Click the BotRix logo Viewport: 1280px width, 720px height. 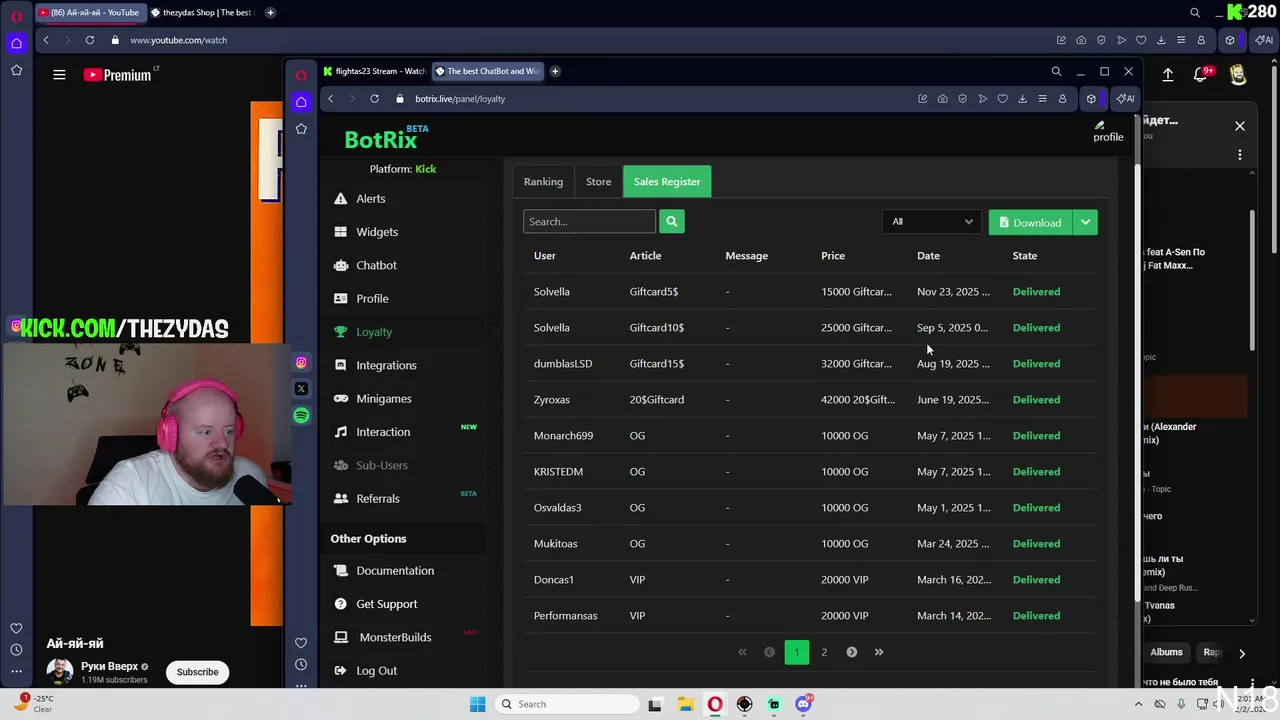point(385,138)
